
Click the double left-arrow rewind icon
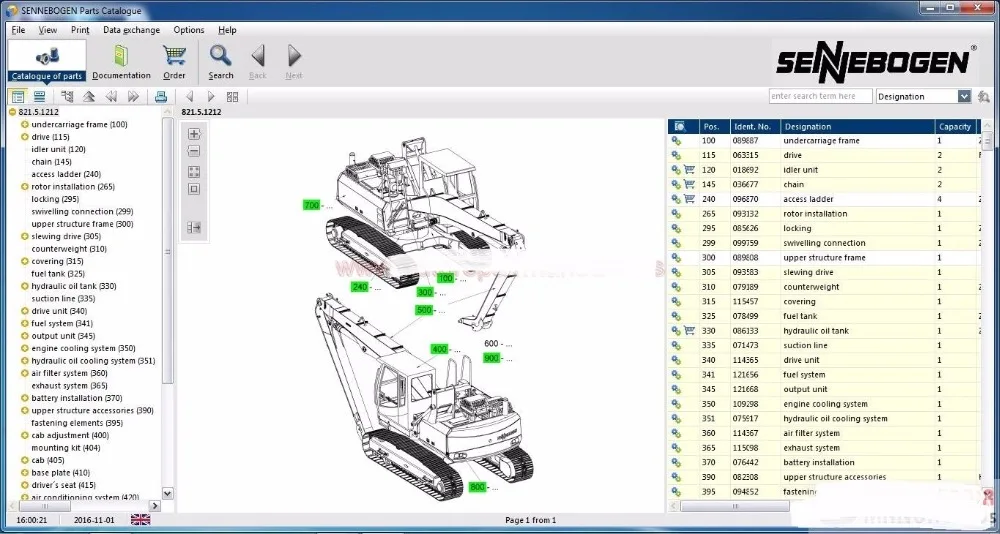[x=111, y=97]
